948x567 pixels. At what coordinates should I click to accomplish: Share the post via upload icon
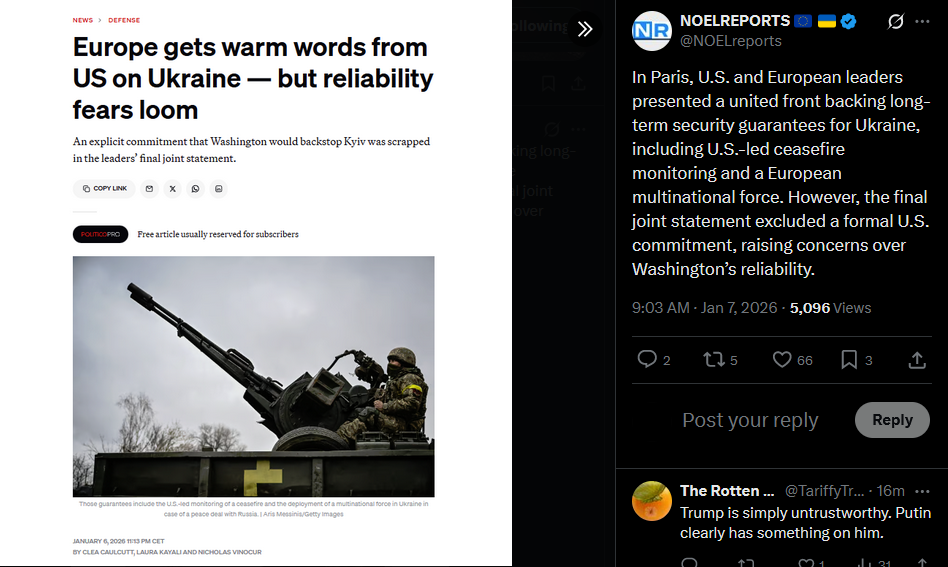(x=917, y=360)
